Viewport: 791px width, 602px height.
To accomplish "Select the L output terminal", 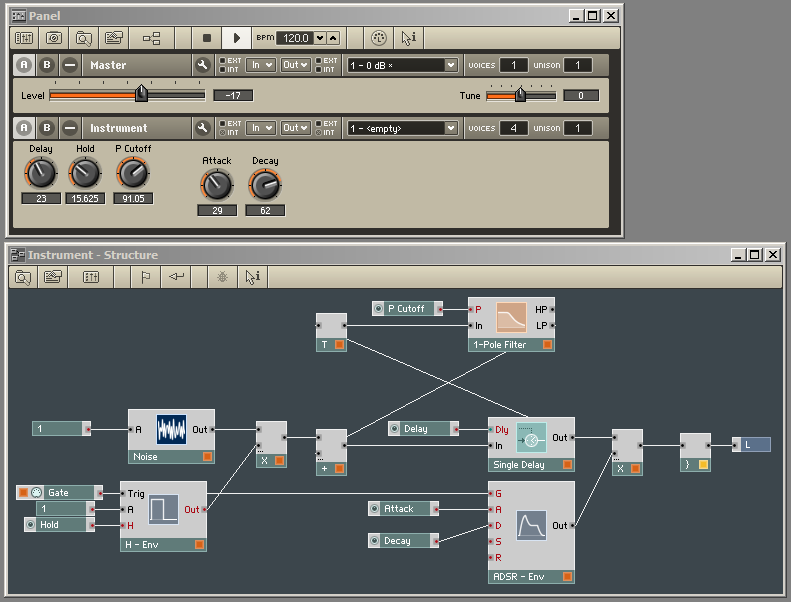I will pyautogui.click(x=752, y=445).
